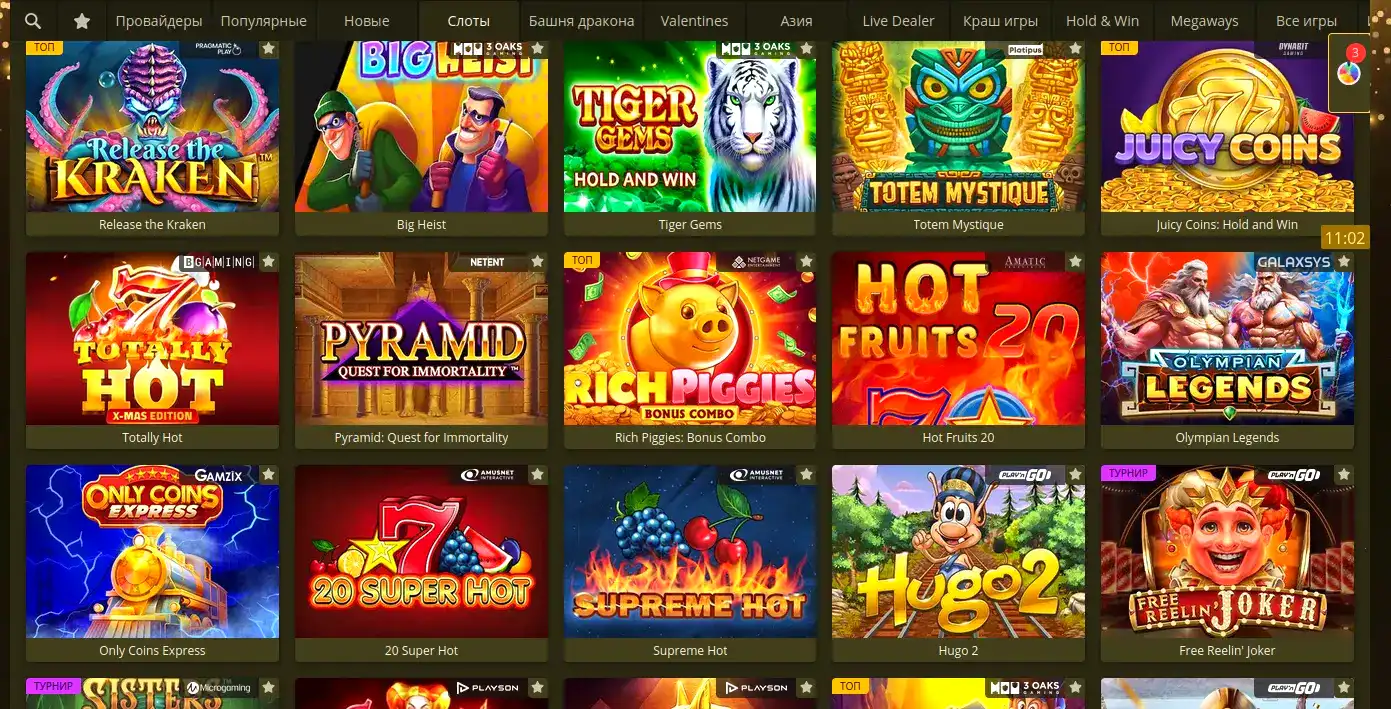Image resolution: width=1391 pixels, height=709 pixels.
Task: Add Olympian Legends to favorites
Action: 1344,261
